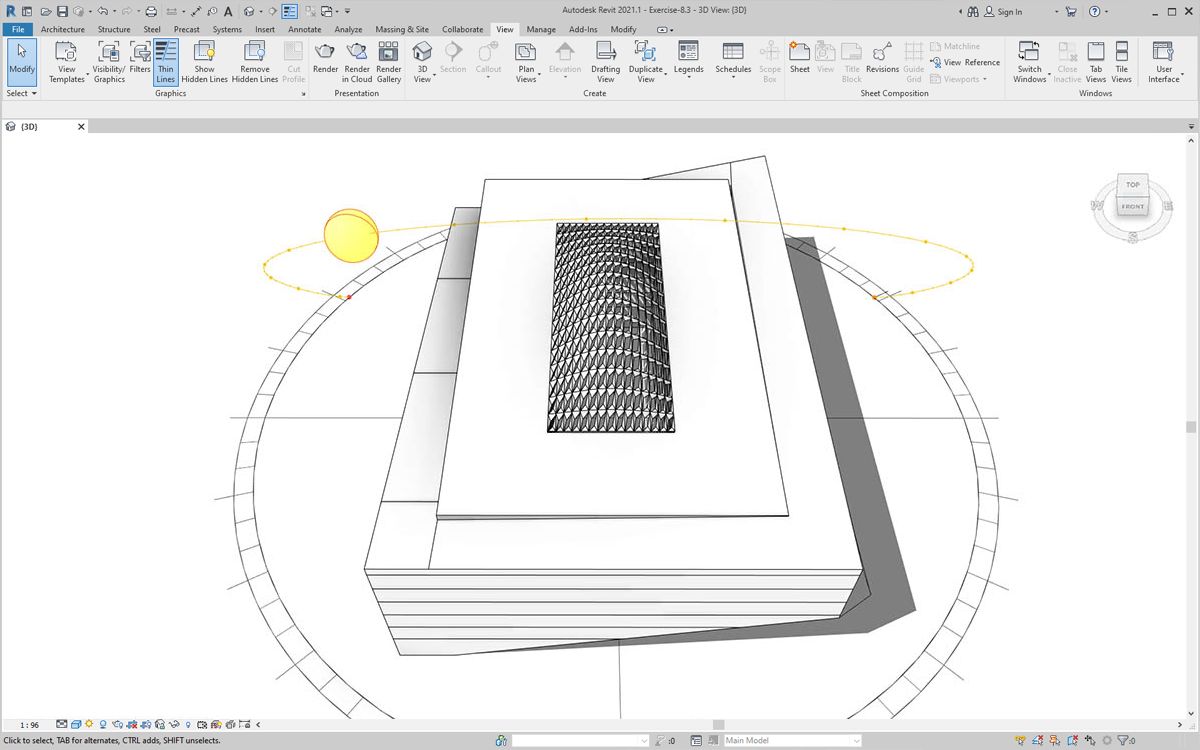Image resolution: width=1200 pixels, height=750 pixels.
Task: Close the {3D} view tab
Action: [82, 127]
